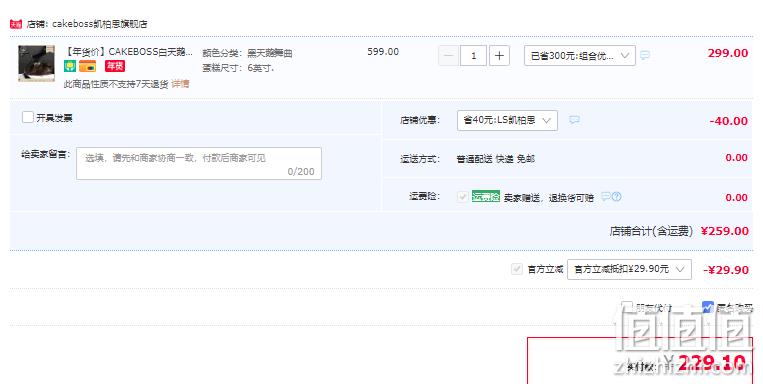Viewport: 763px width, 384px height.
Task: Click the red 年货 tag icon
Action: tap(115, 66)
